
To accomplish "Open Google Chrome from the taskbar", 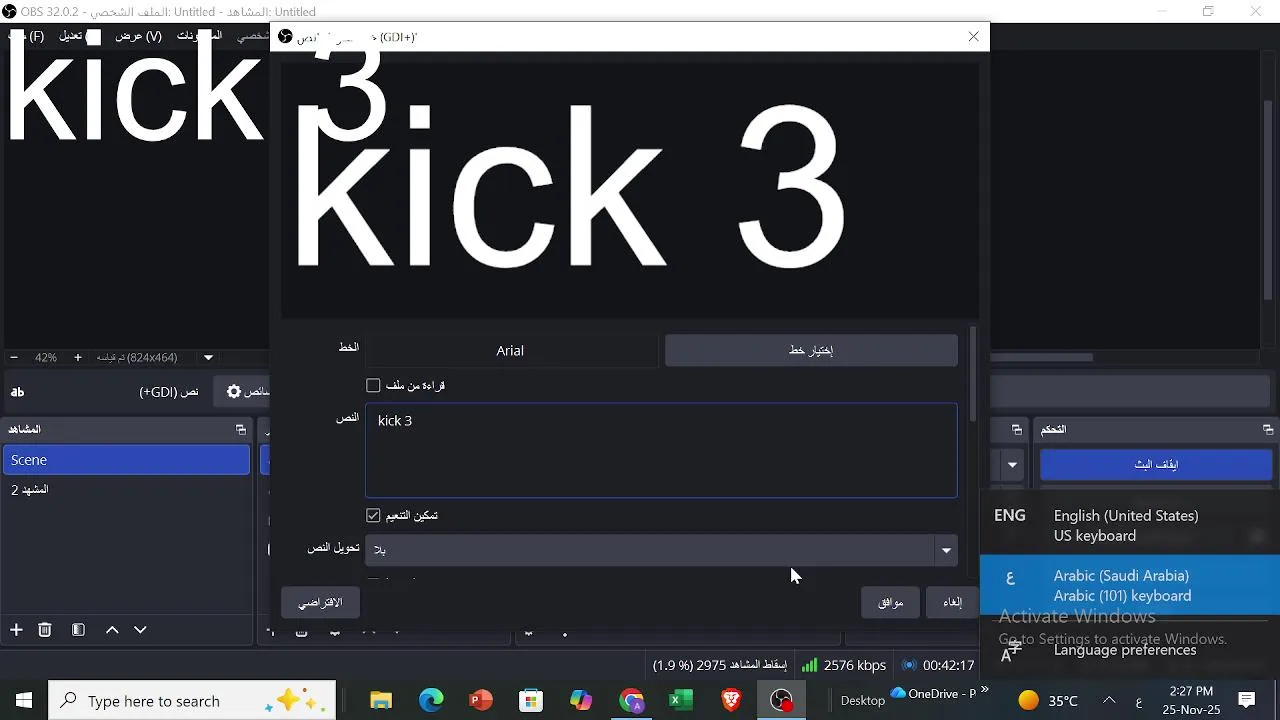I will pos(631,700).
